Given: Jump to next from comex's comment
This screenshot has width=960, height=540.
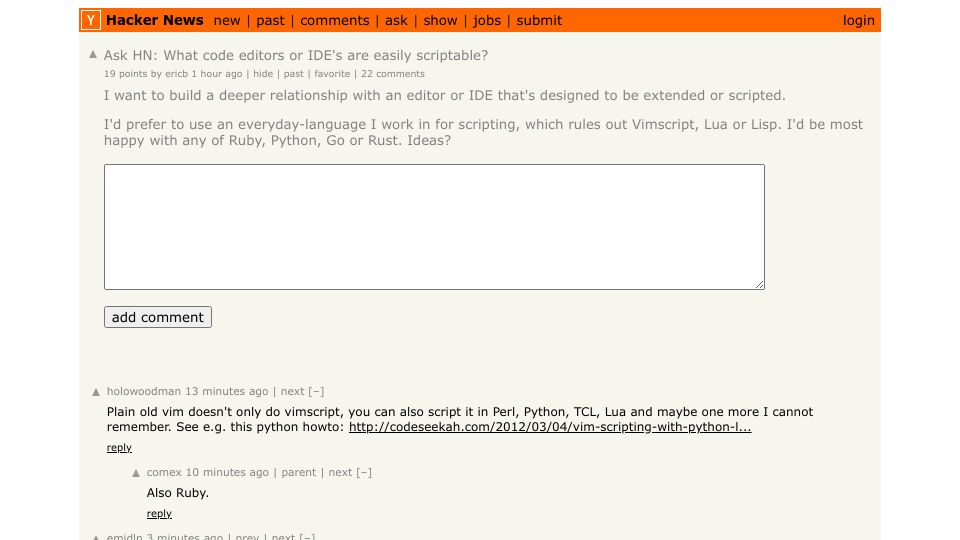Looking at the screenshot, I should pyautogui.click(x=340, y=472).
